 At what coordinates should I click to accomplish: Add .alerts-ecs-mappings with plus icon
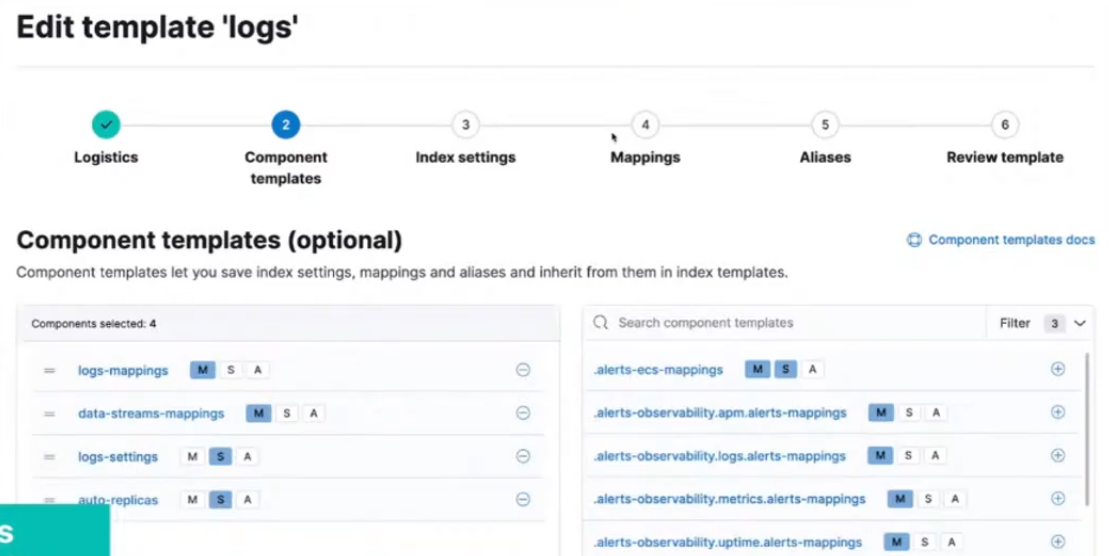pos(1058,369)
